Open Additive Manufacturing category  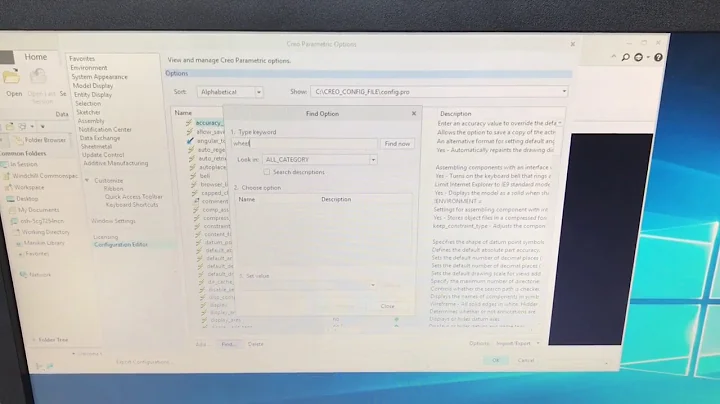116,163
